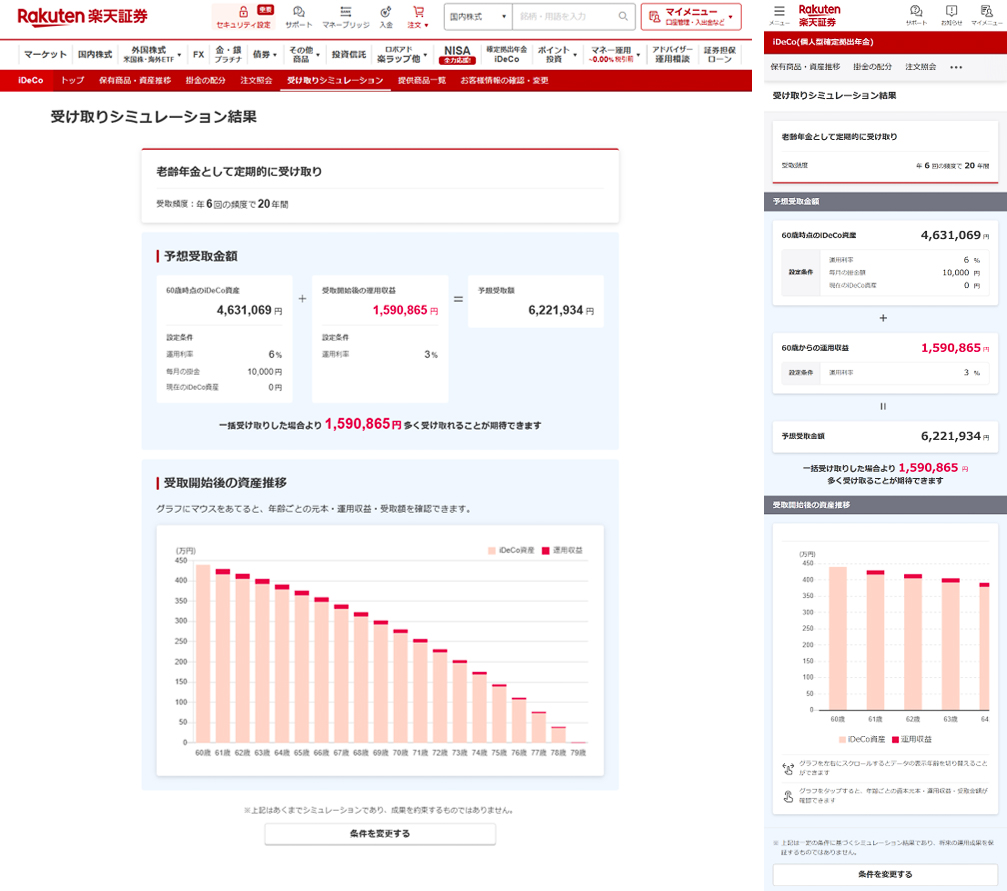This screenshot has width=1007, height=891.
Task: Open the 証券担保ローン link
Action: point(720,55)
